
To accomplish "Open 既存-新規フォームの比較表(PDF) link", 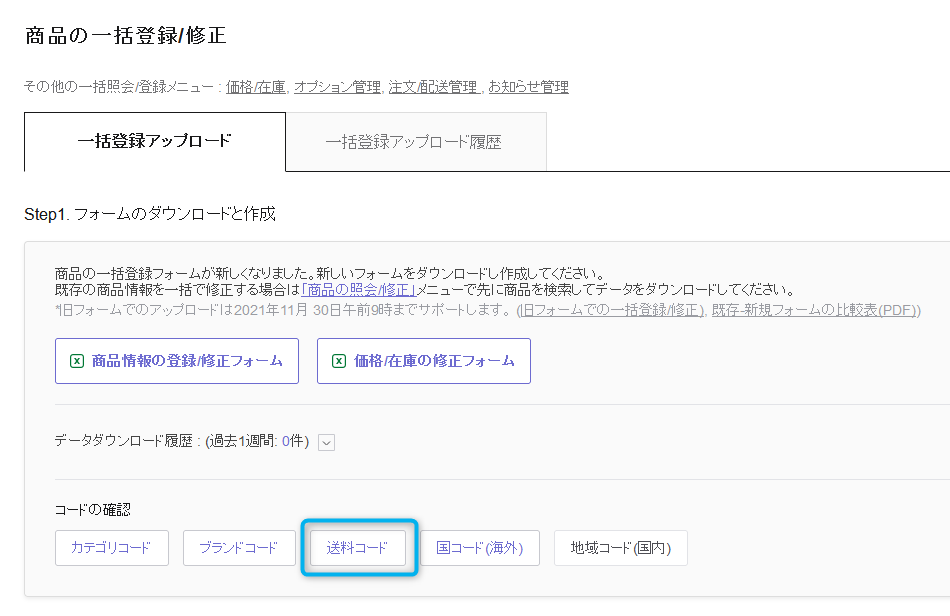I will tap(814, 310).
